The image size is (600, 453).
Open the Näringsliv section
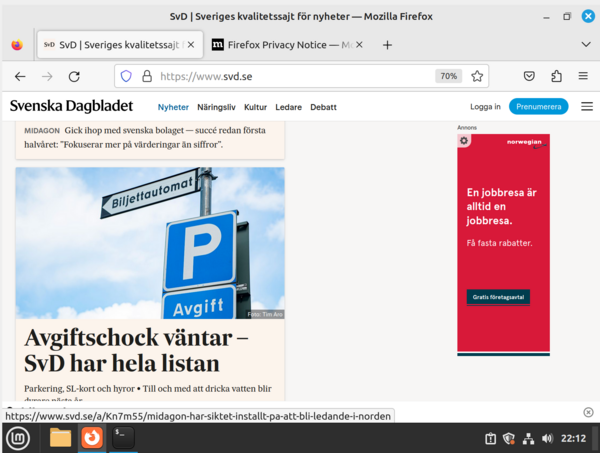coord(216,107)
